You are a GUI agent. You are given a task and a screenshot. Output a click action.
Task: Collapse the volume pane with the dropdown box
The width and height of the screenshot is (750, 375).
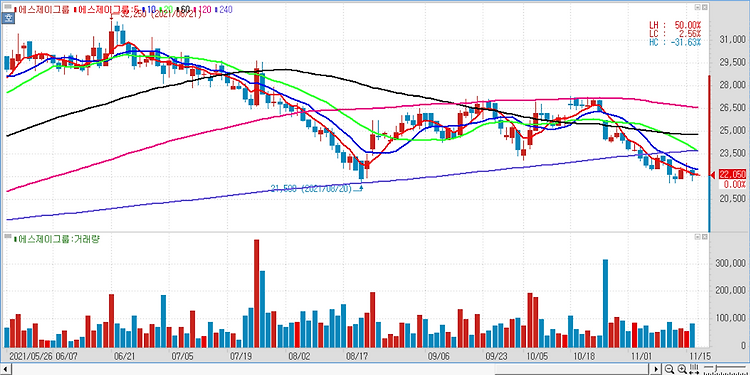(697, 237)
